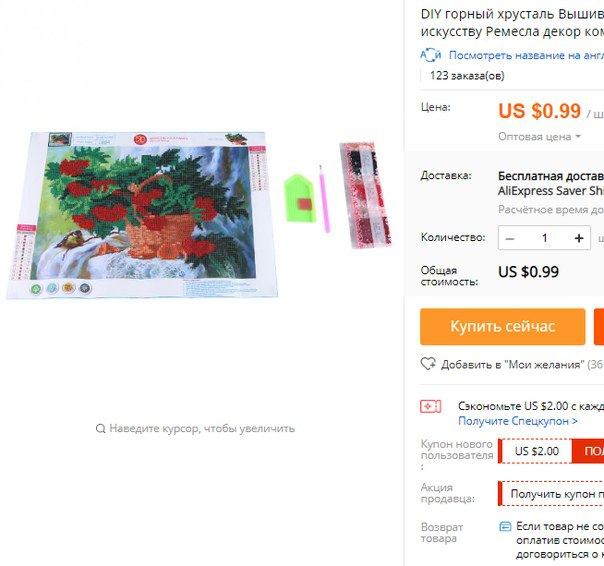Click the 123 заказа(ов) orders count

tap(467, 76)
